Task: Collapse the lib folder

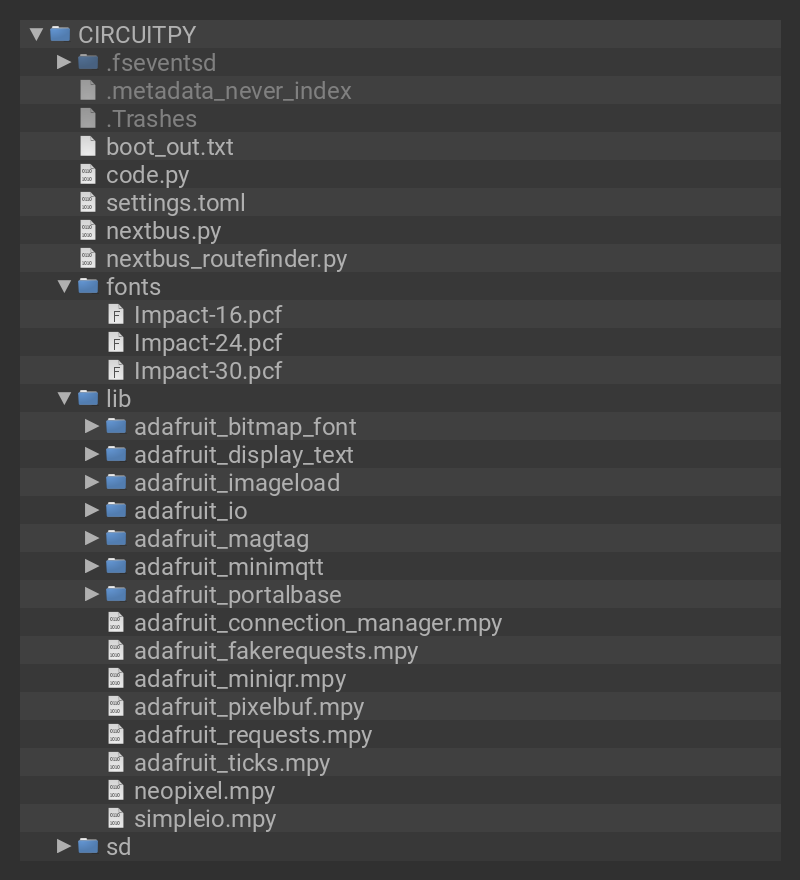Action: click(x=64, y=399)
